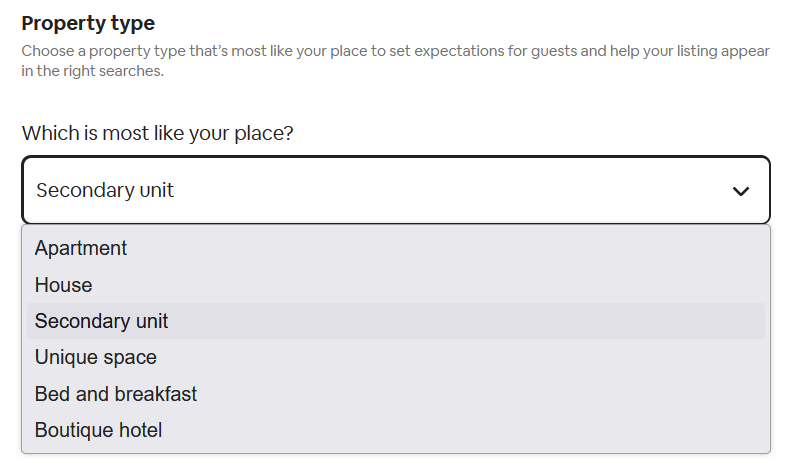Click Unique space under Secondary unit
This screenshot has width=785, height=461.
point(95,357)
